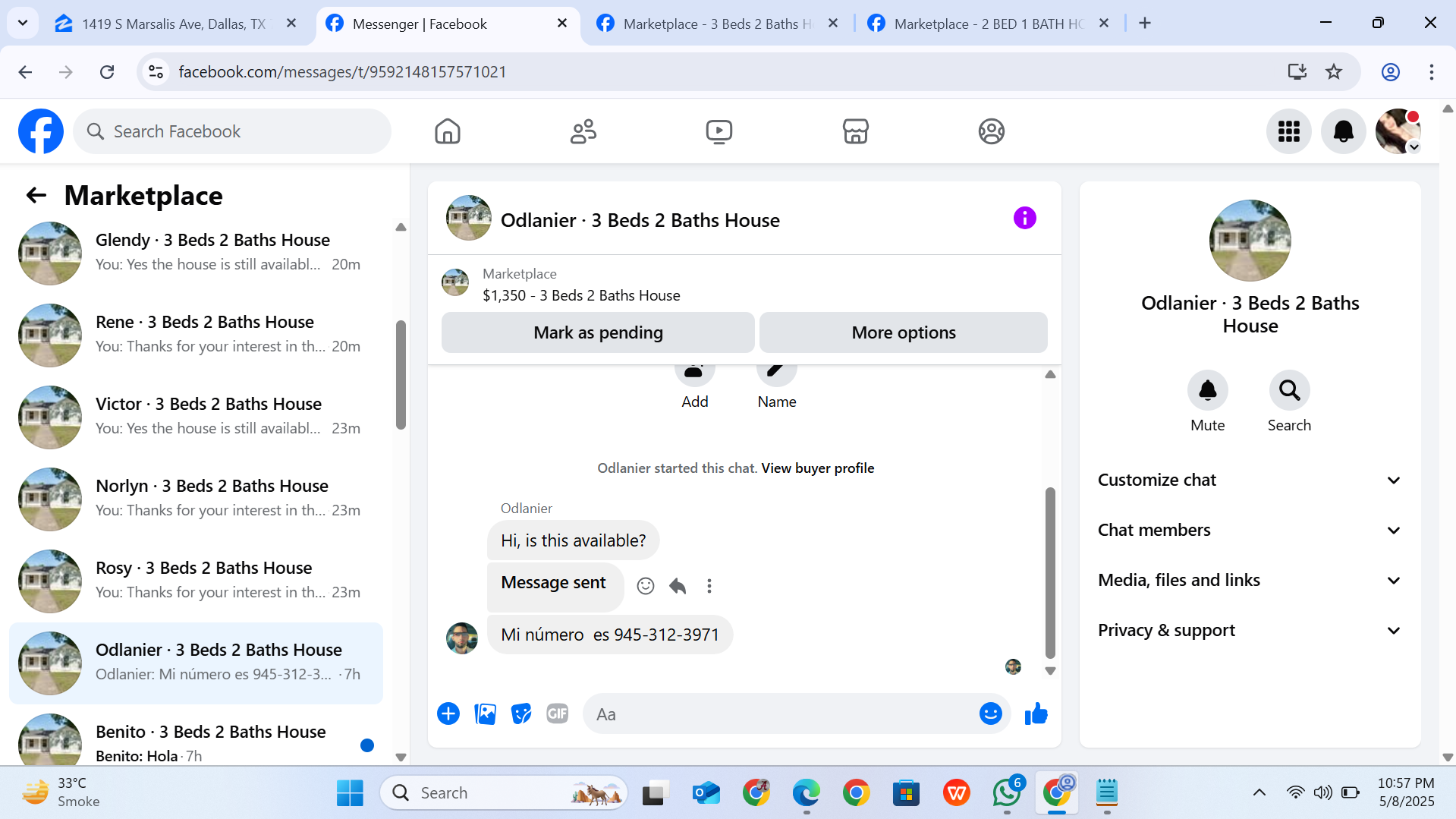Open the browser tab search dropdown
Screen dimensions: 1456x819
(23, 23)
